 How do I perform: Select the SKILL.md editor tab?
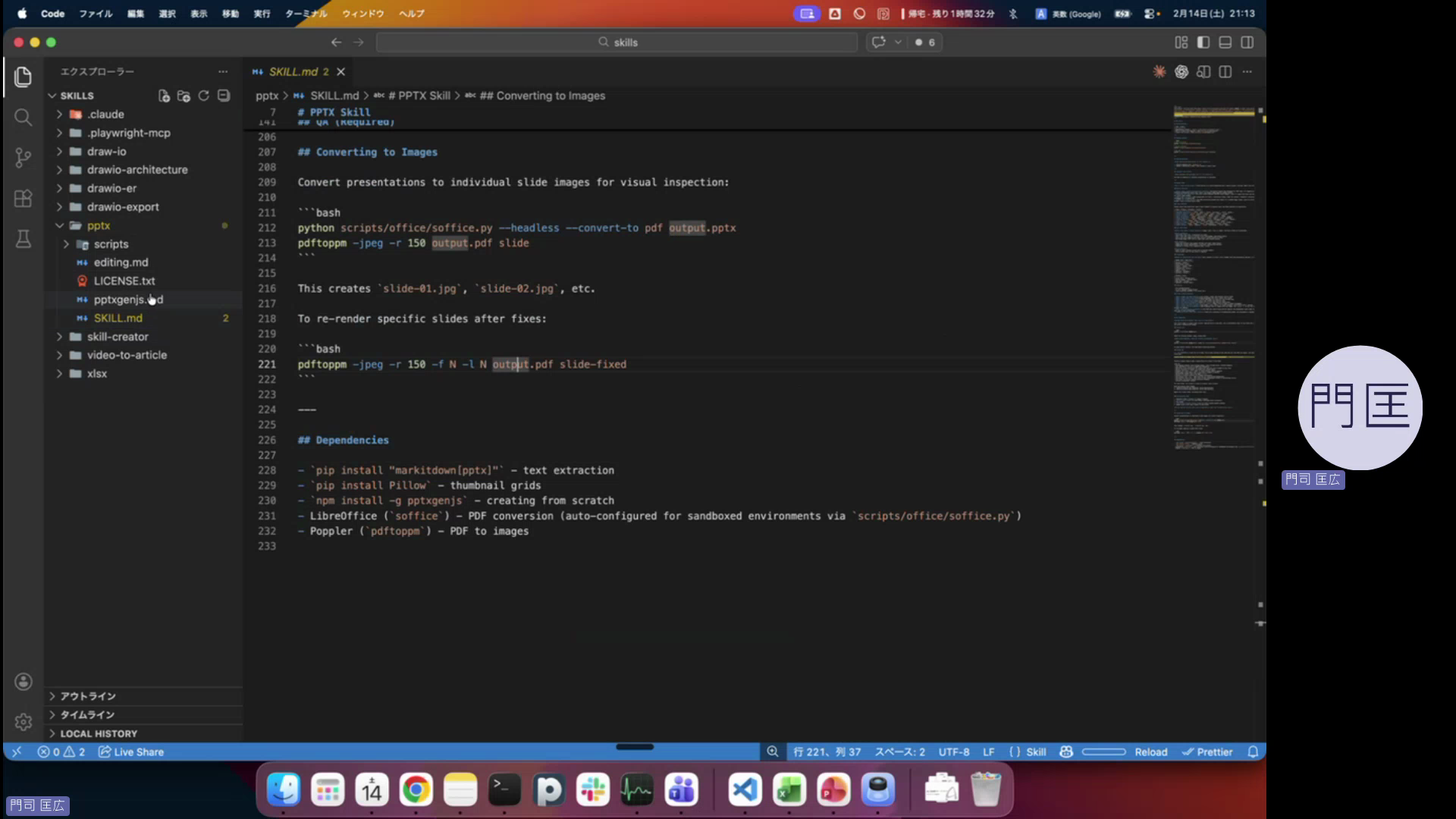point(293,72)
